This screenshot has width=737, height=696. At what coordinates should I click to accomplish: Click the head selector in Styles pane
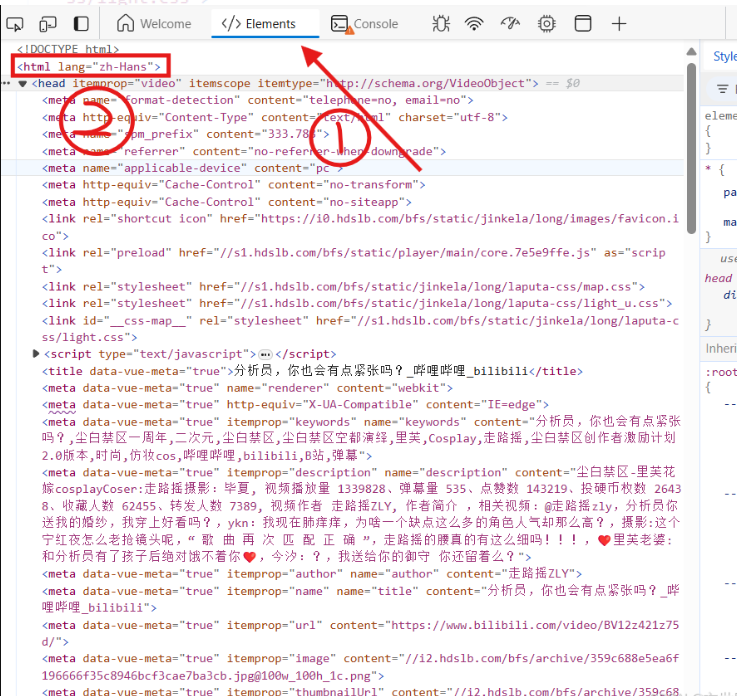[718, 278]
